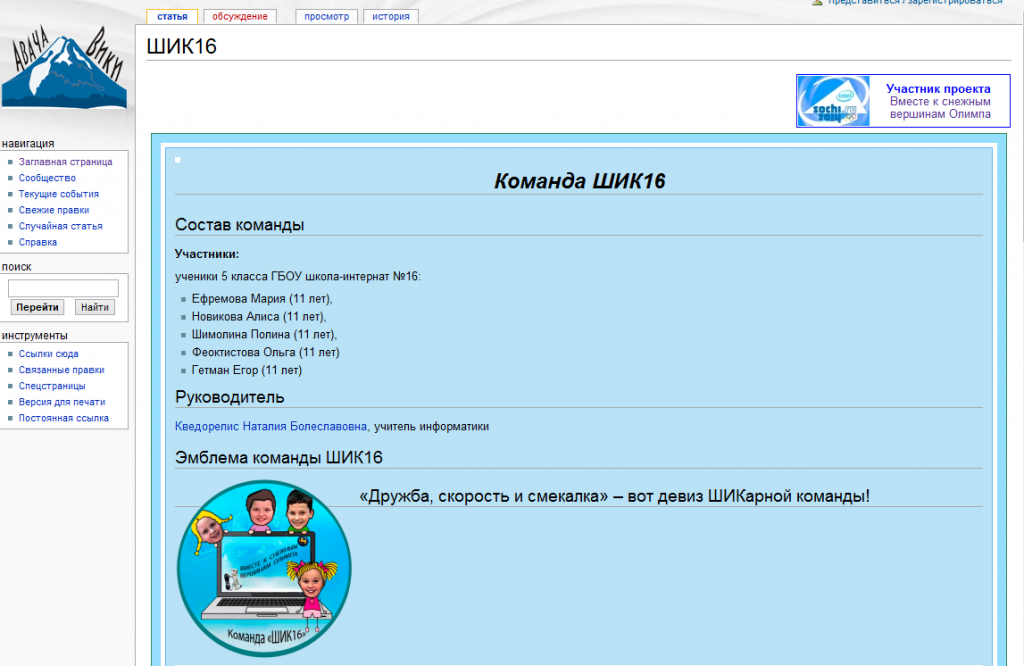The height and width of the screenshot is (666, 1024).
Task: Click the Руководитель heading
Action: click(x=230, y=397)
